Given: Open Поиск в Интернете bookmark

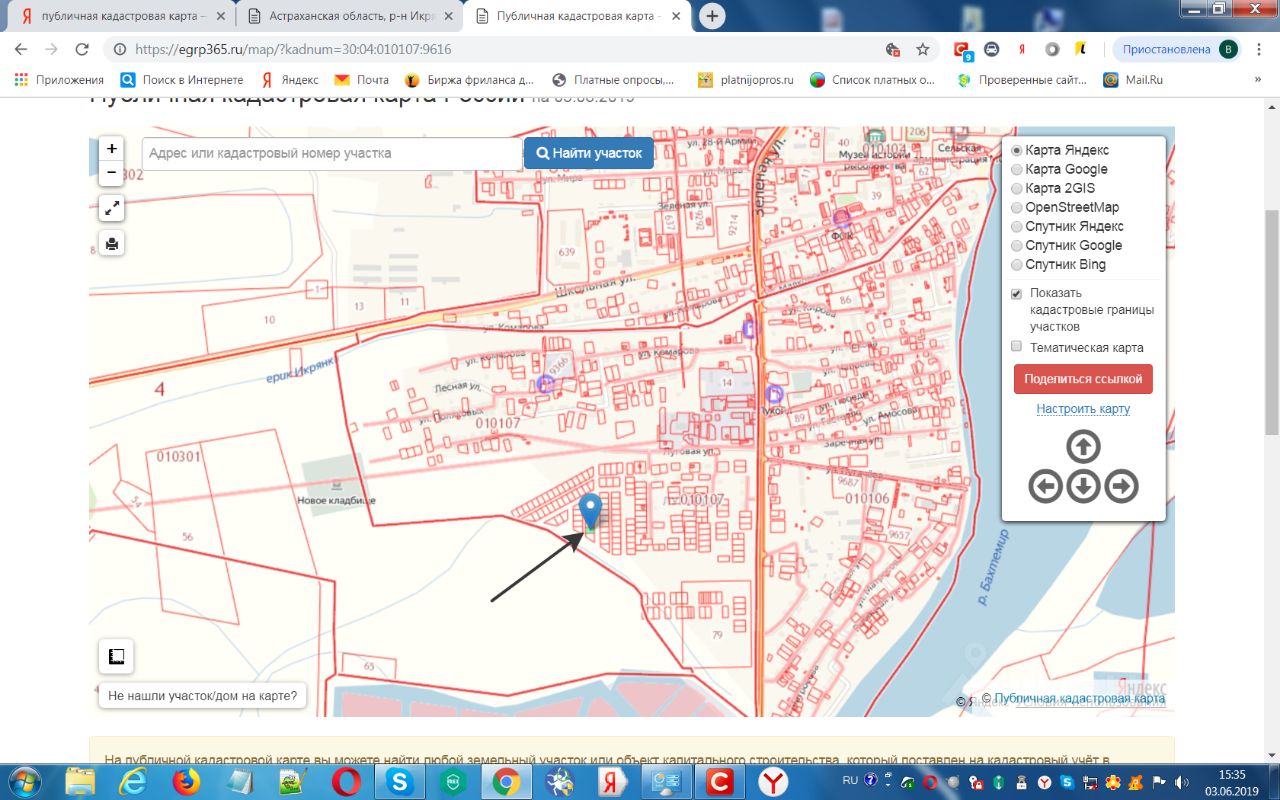Looking at the screenshot, I should pyautogui.click(x=181, y=80).
